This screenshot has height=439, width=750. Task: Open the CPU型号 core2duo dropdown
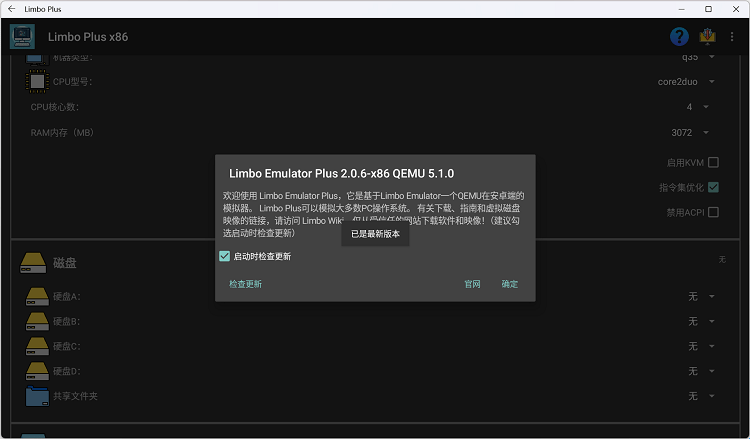(712, 82)
